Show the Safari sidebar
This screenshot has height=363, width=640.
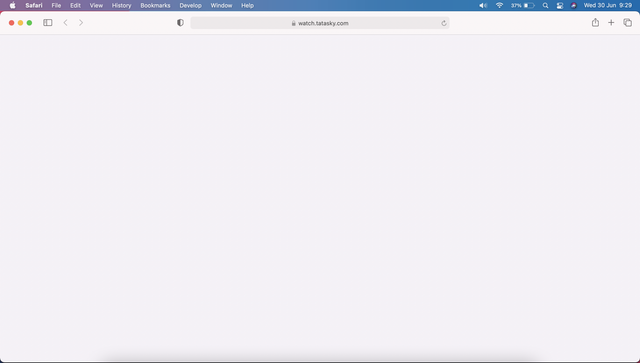tap(48, 23)
